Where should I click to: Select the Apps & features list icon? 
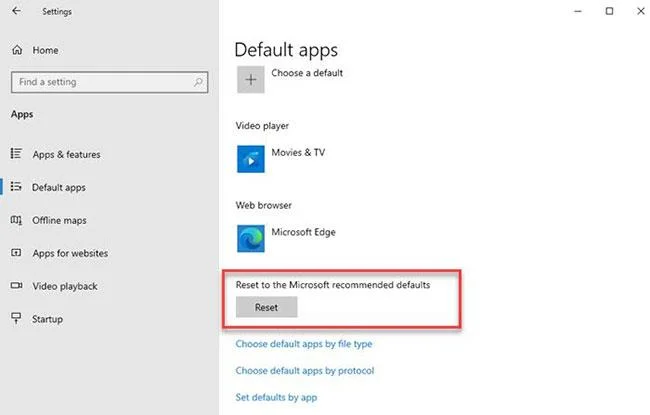[x=16, y=154]
